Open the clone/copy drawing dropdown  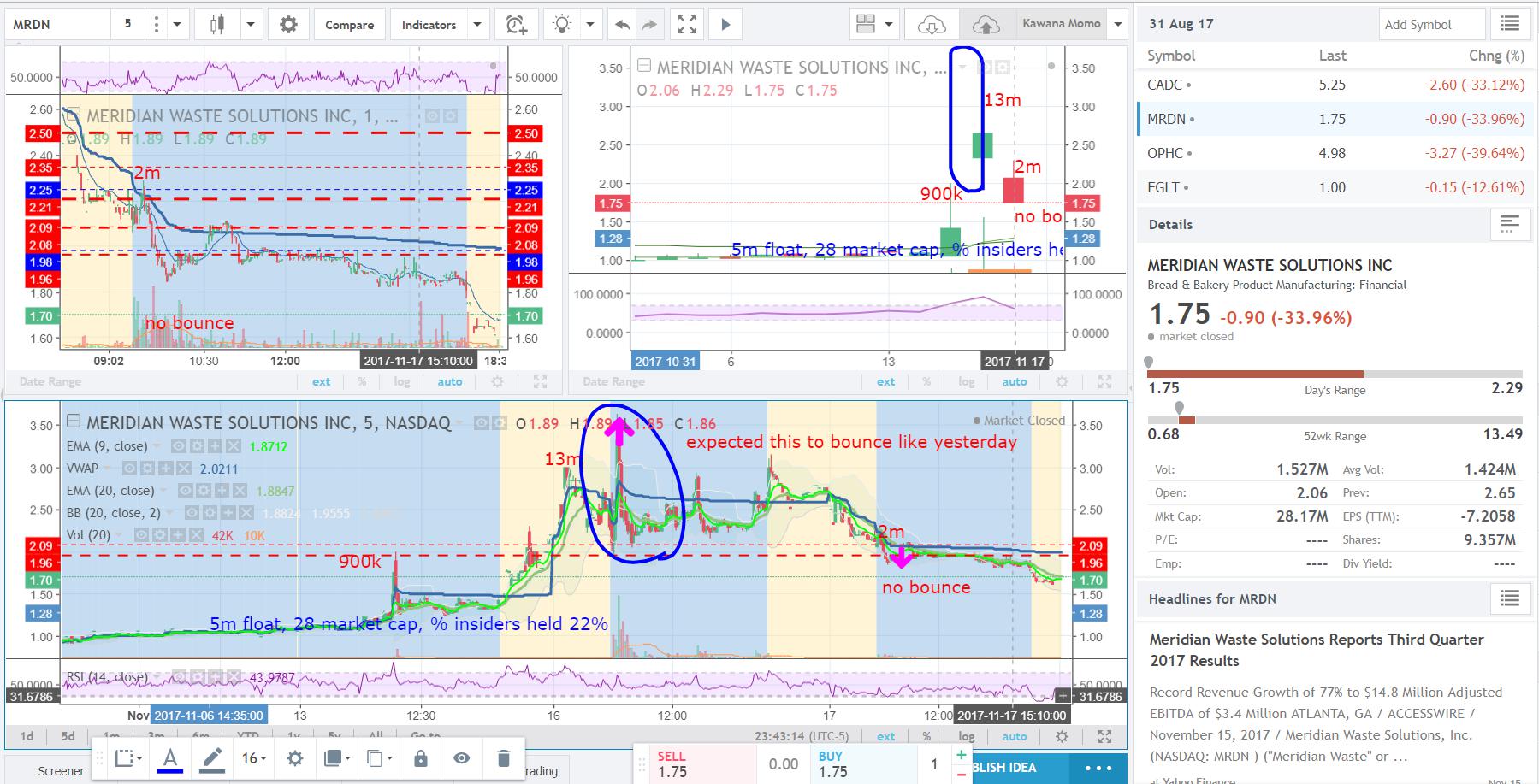(x=378, y=758)
